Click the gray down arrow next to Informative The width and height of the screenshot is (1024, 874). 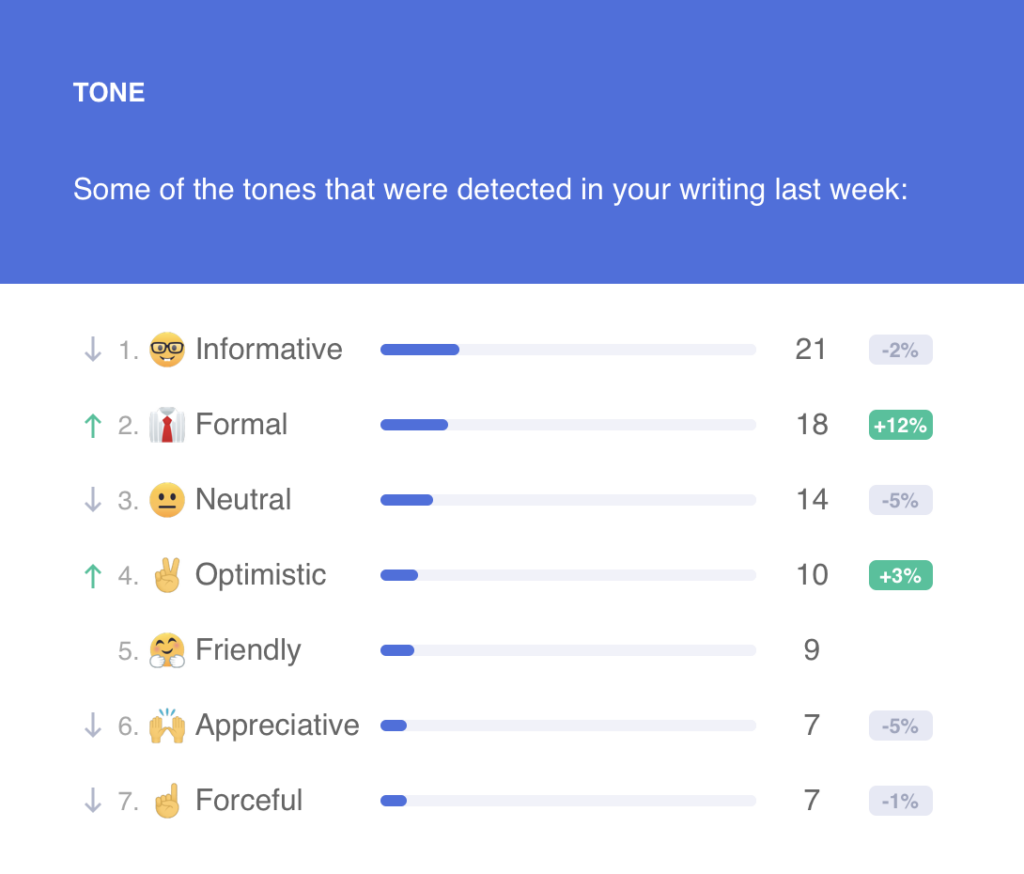tap(93, 349)
